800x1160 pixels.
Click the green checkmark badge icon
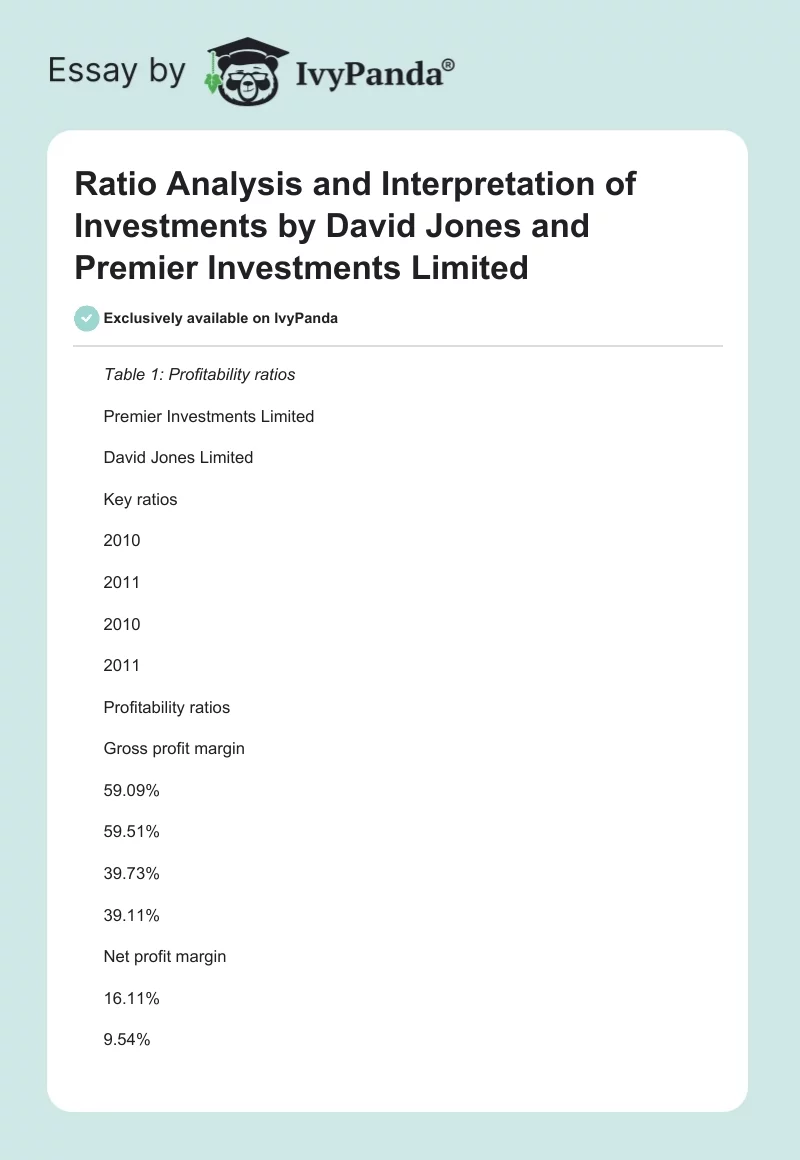point(86,318)
